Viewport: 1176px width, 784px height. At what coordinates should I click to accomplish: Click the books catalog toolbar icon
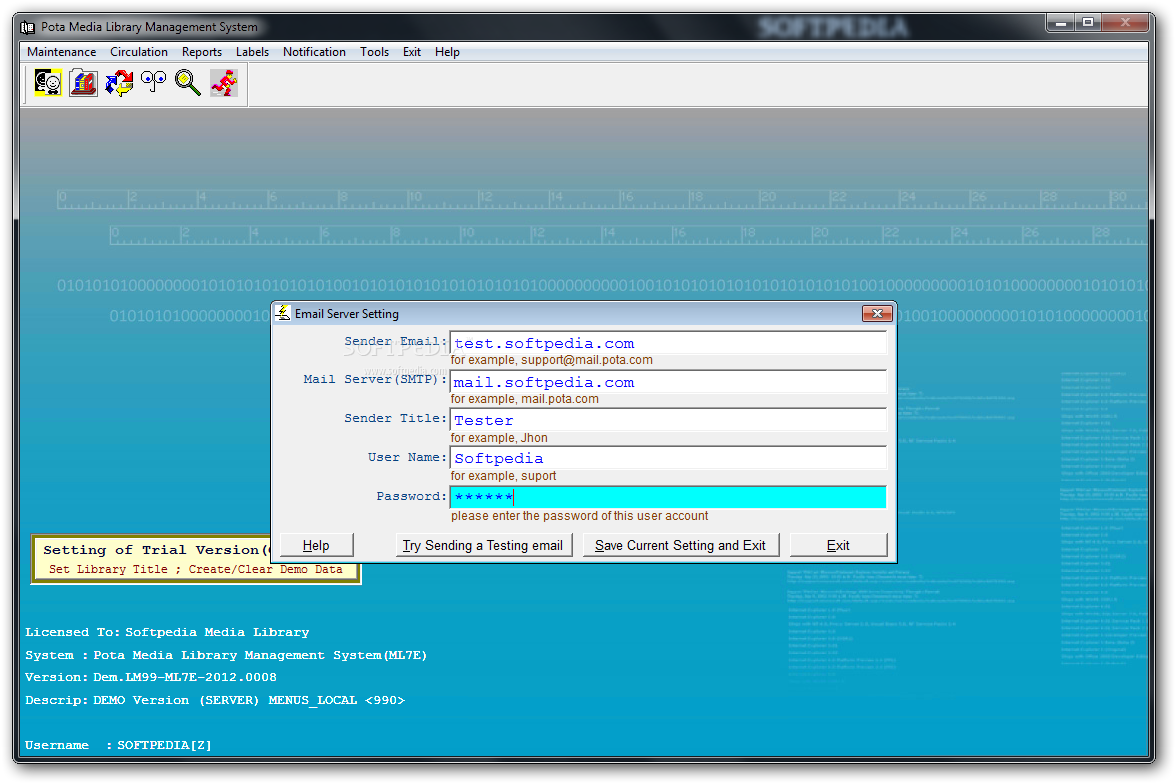click(x=83, y=83)
